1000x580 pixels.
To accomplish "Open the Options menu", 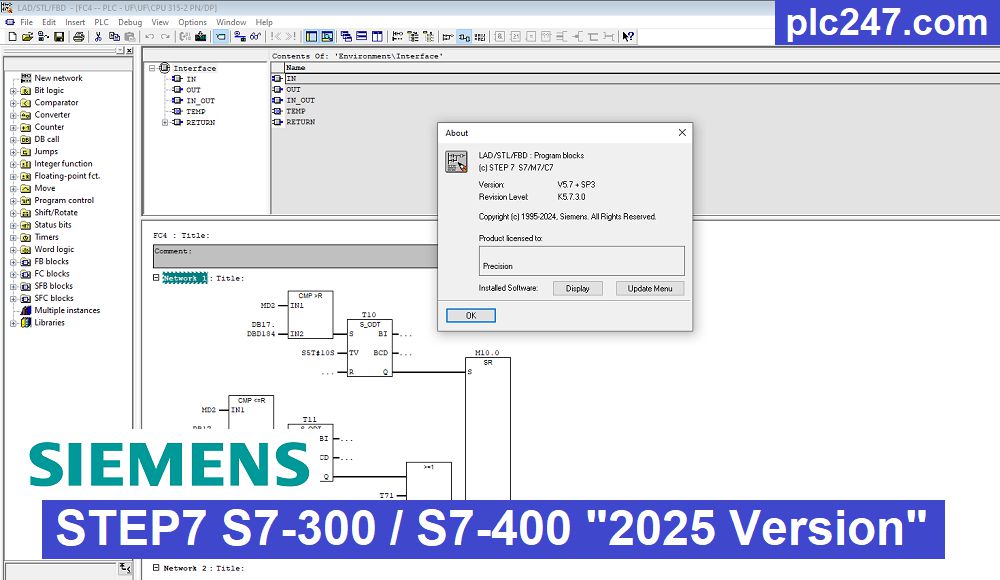I will (192, 22).
